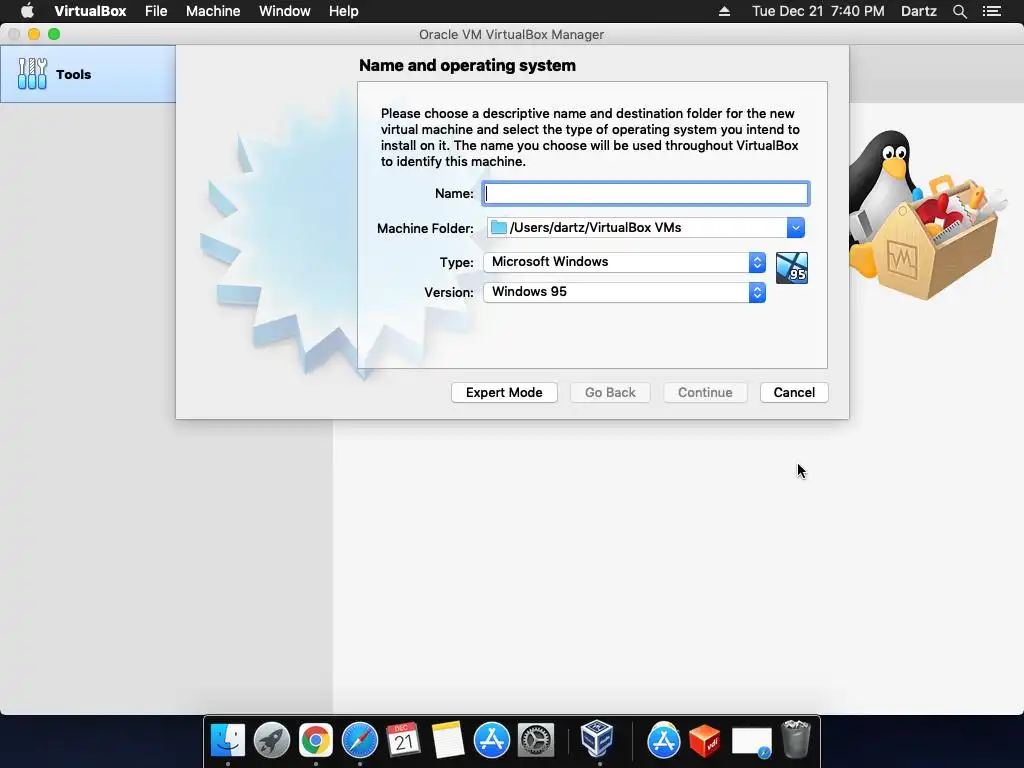The height and width of the screenshot is (768, 1024).
Task: Open the Help menu
Action: [x=344, y=11]
